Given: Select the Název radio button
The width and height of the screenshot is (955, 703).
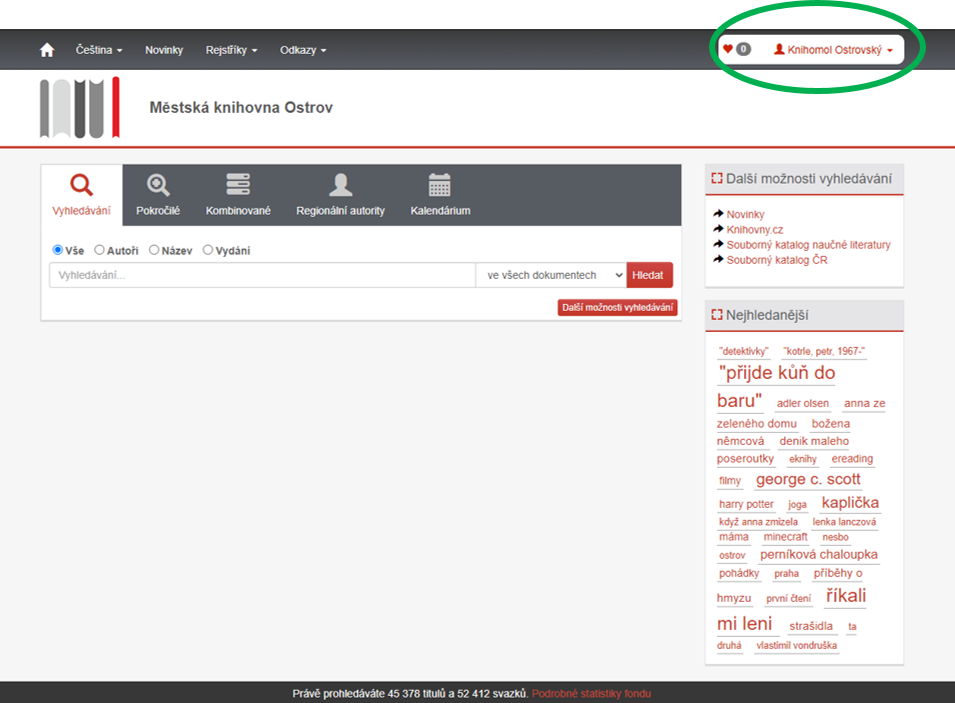Looking at the screenshot, I should pos(154,250).
